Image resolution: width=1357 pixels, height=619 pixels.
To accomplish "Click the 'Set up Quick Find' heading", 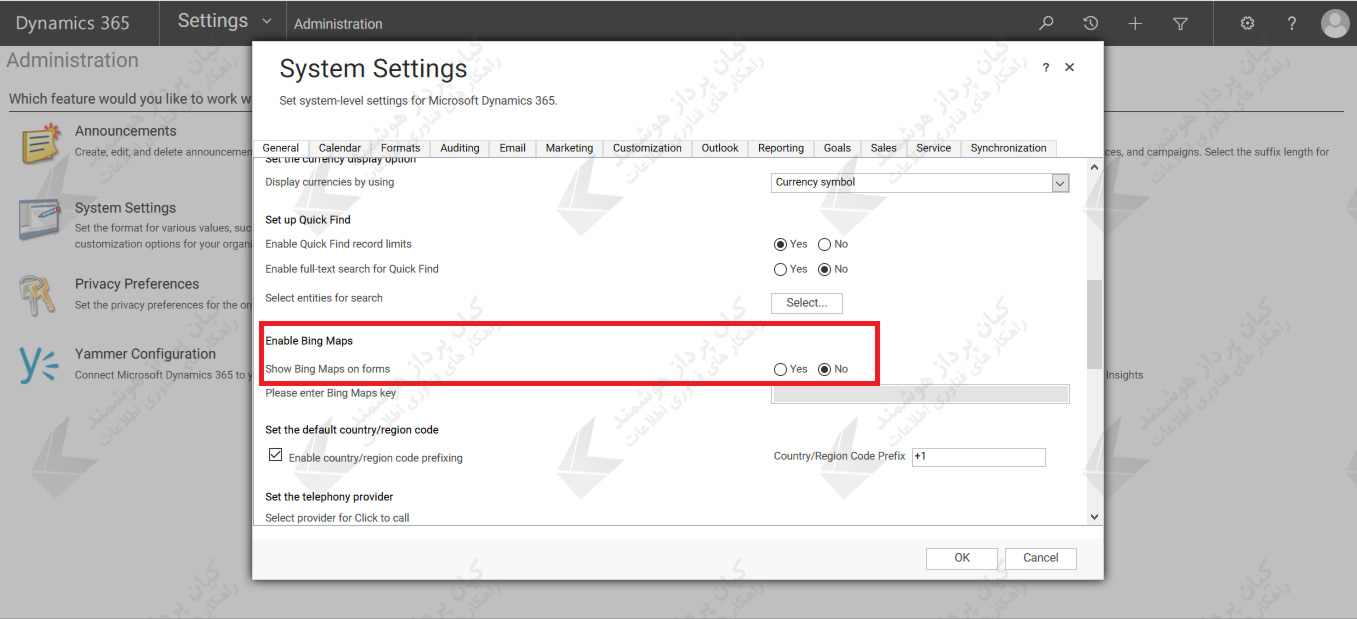I will click(308, 220).
